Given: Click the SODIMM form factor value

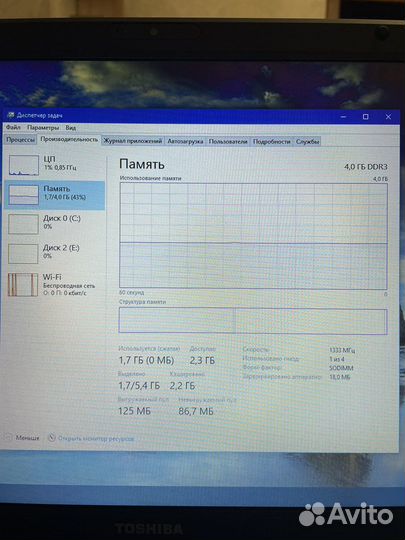Looking at the screenshot, I should (341, 368).
